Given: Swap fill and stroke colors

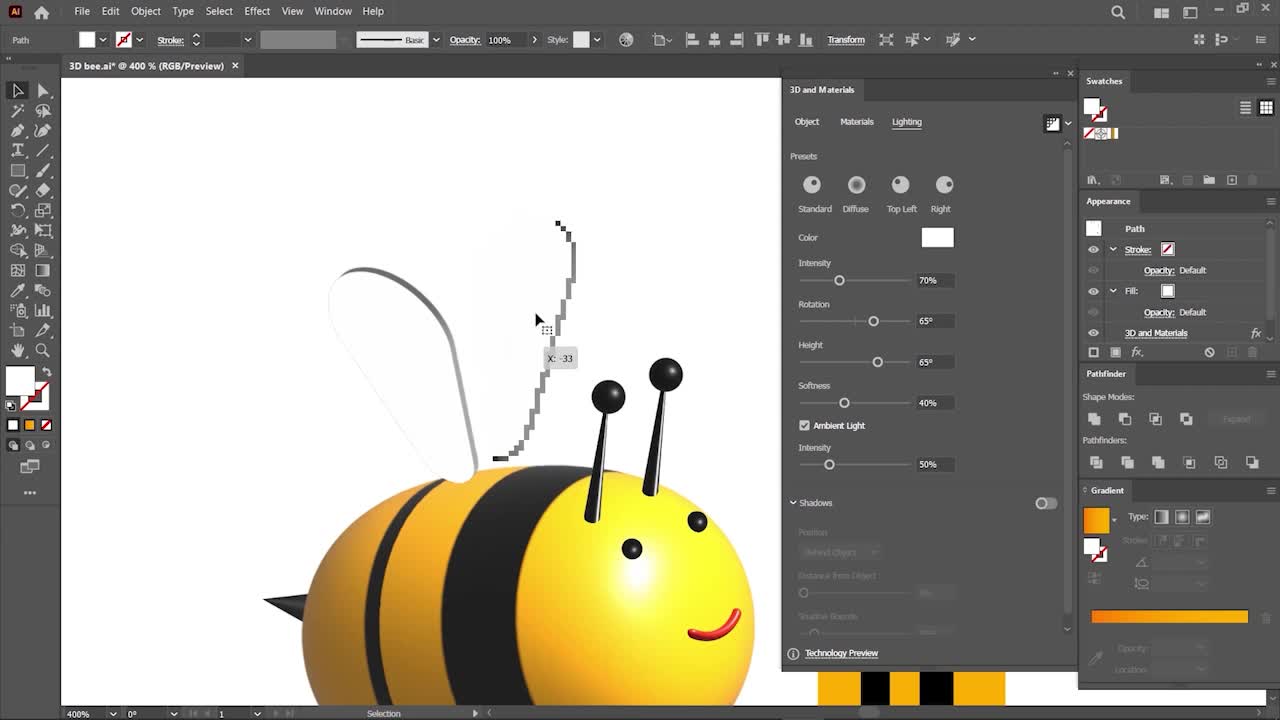Looking at the screenshot, I should (46, 372).
